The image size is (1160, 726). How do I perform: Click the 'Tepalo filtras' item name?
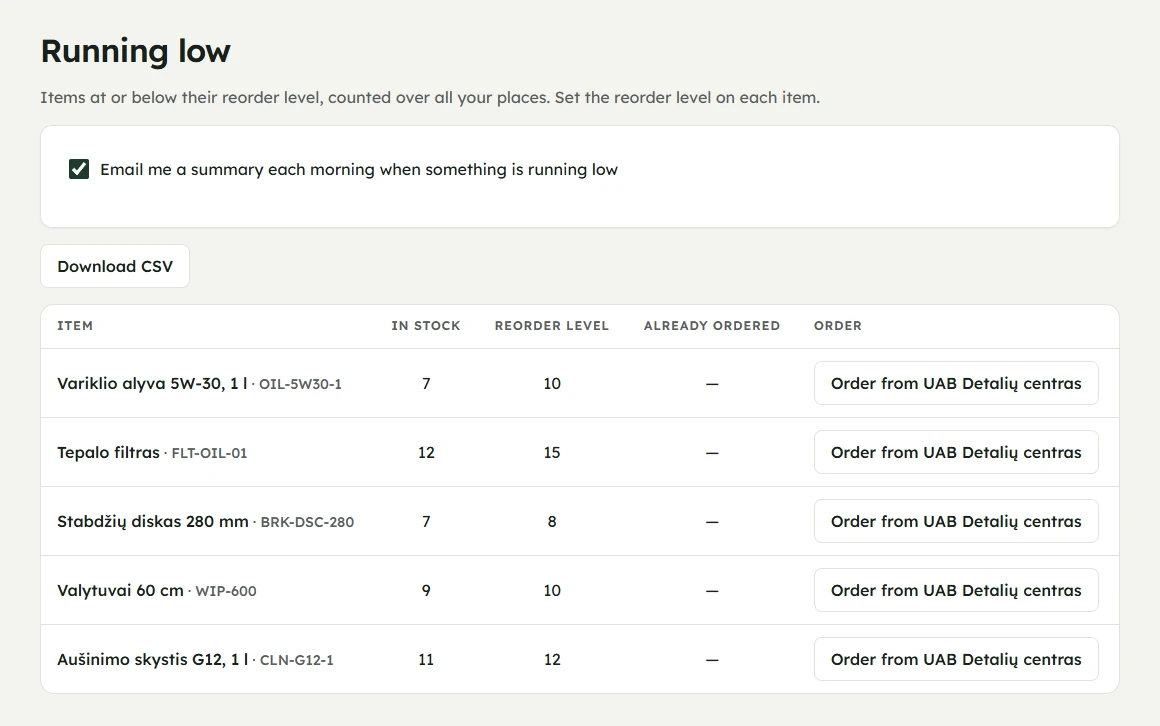(108, 452)
